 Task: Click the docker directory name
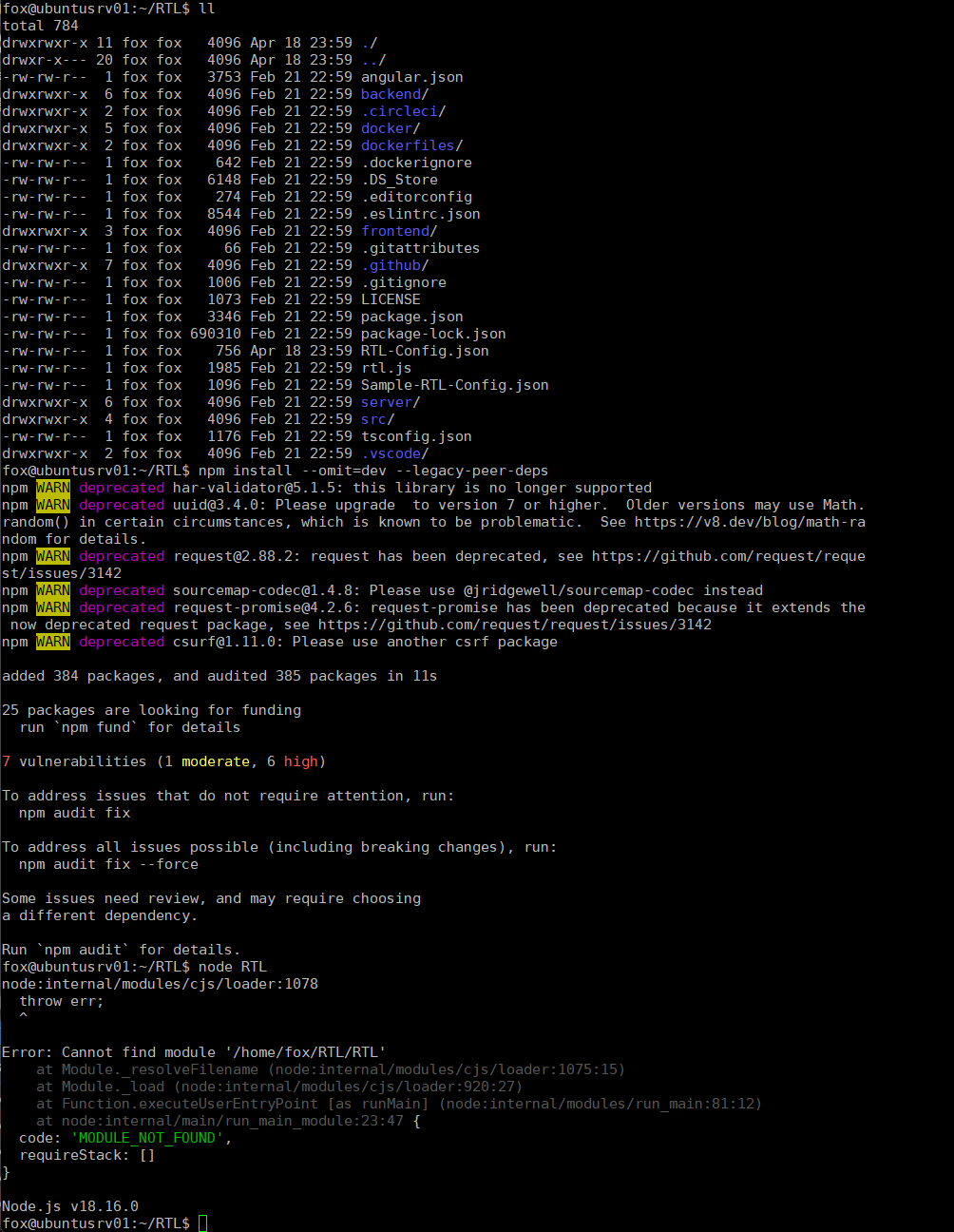385,127
